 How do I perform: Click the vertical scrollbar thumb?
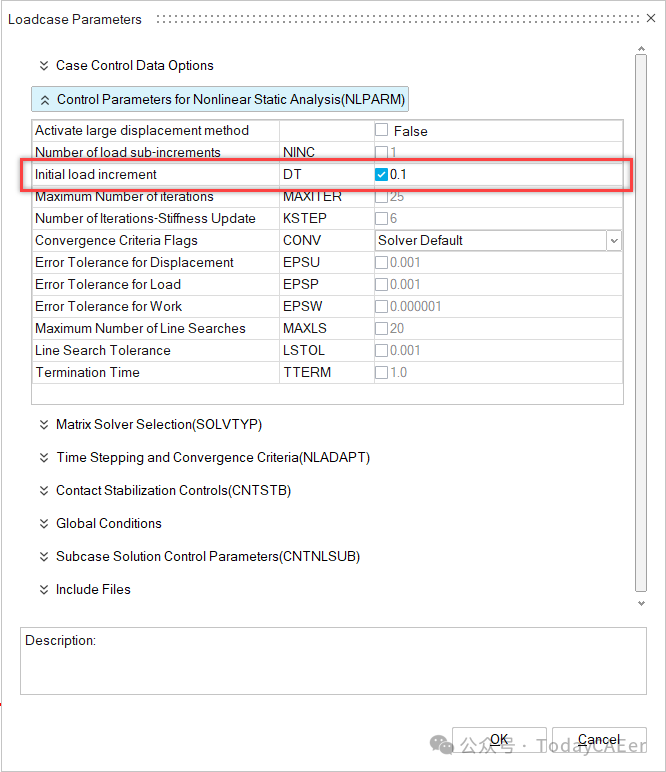(641, 322)
